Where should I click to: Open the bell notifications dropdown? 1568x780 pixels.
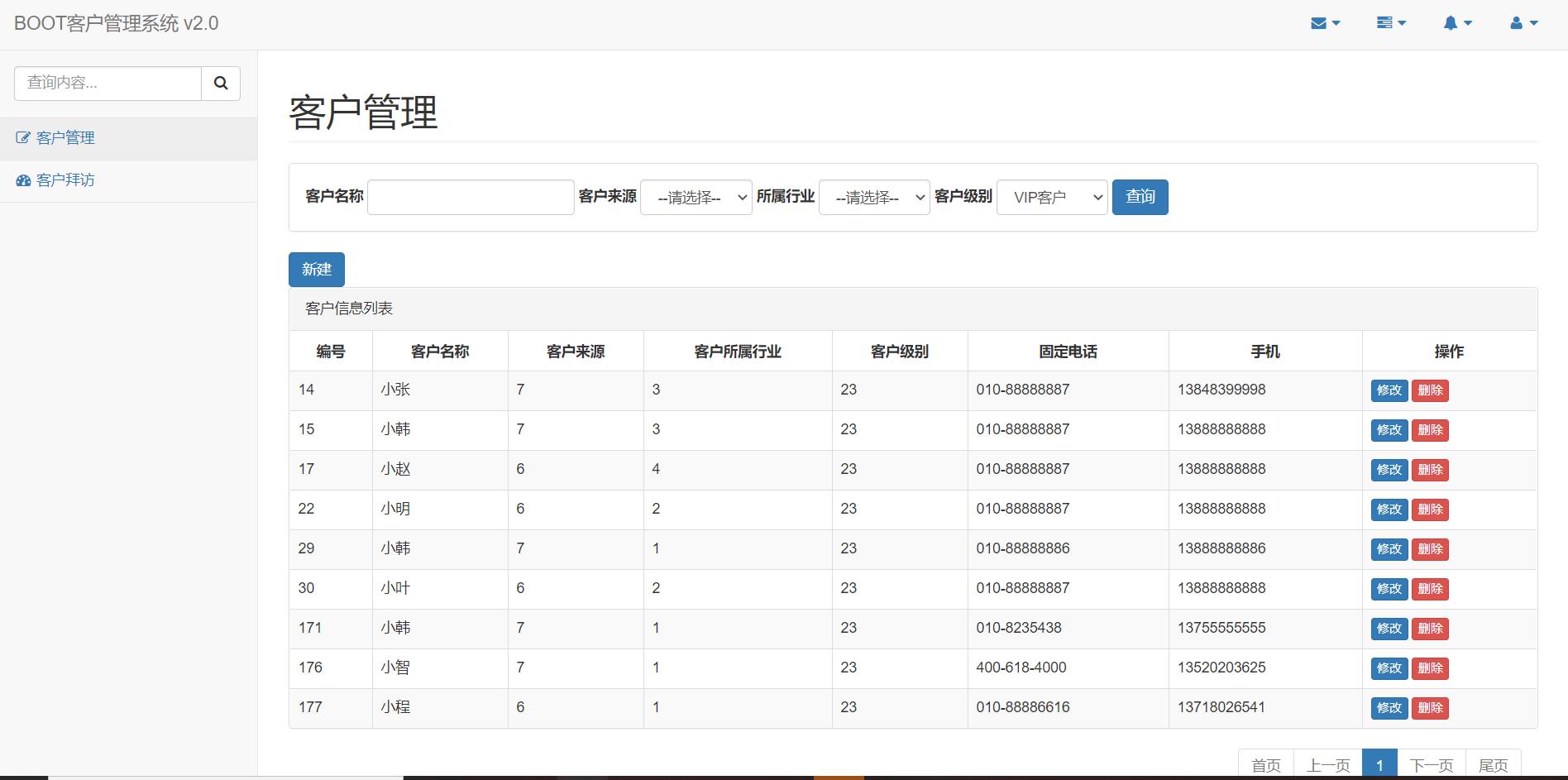[x=1457, y=23]
